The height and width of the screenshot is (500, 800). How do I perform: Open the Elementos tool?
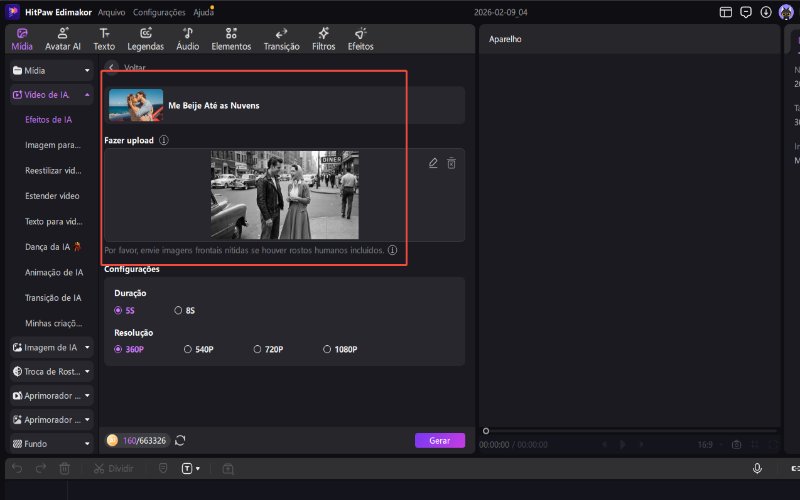coord(231,39)
